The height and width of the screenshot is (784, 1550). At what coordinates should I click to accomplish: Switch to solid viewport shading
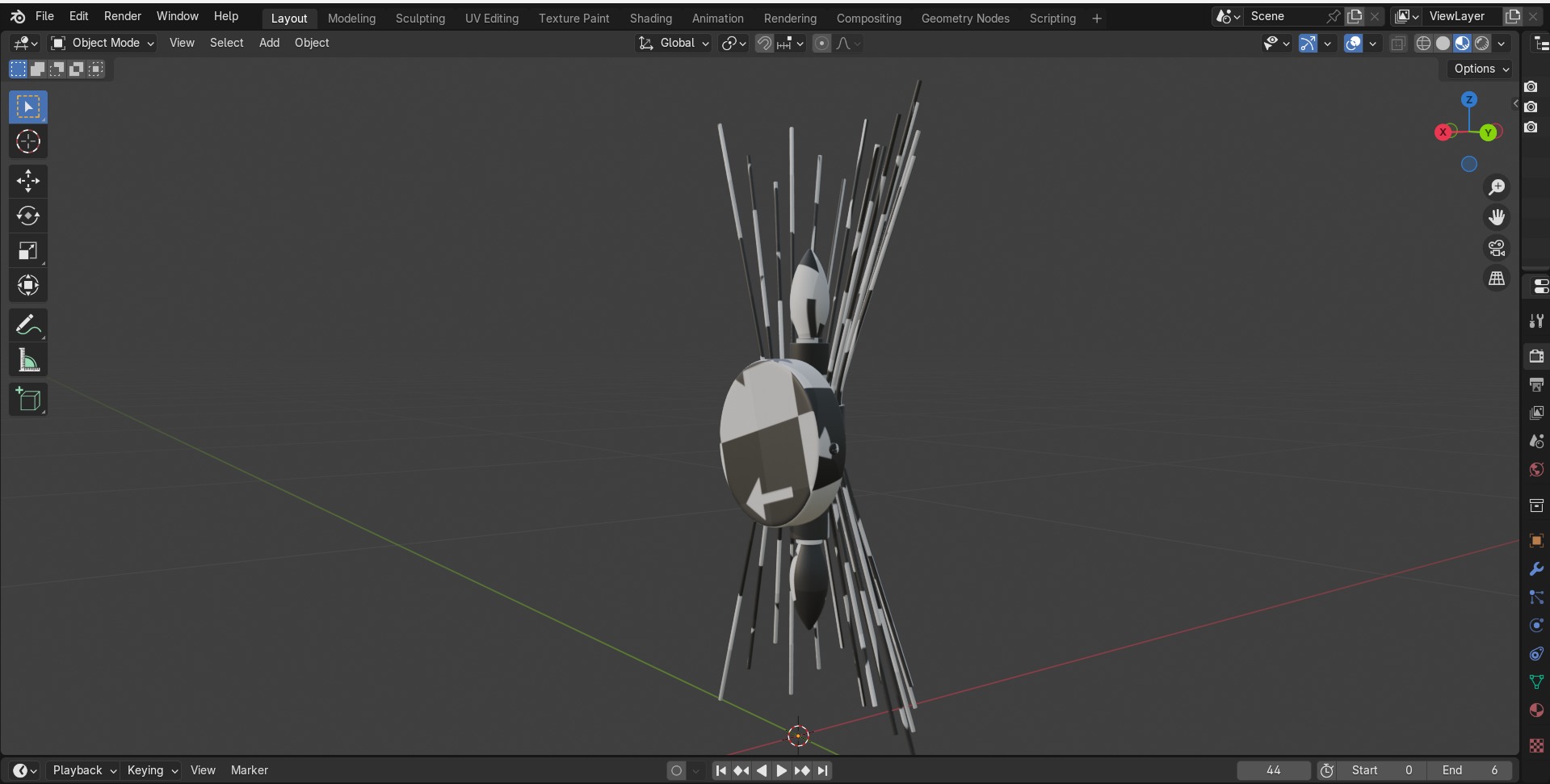[1443, 44]
